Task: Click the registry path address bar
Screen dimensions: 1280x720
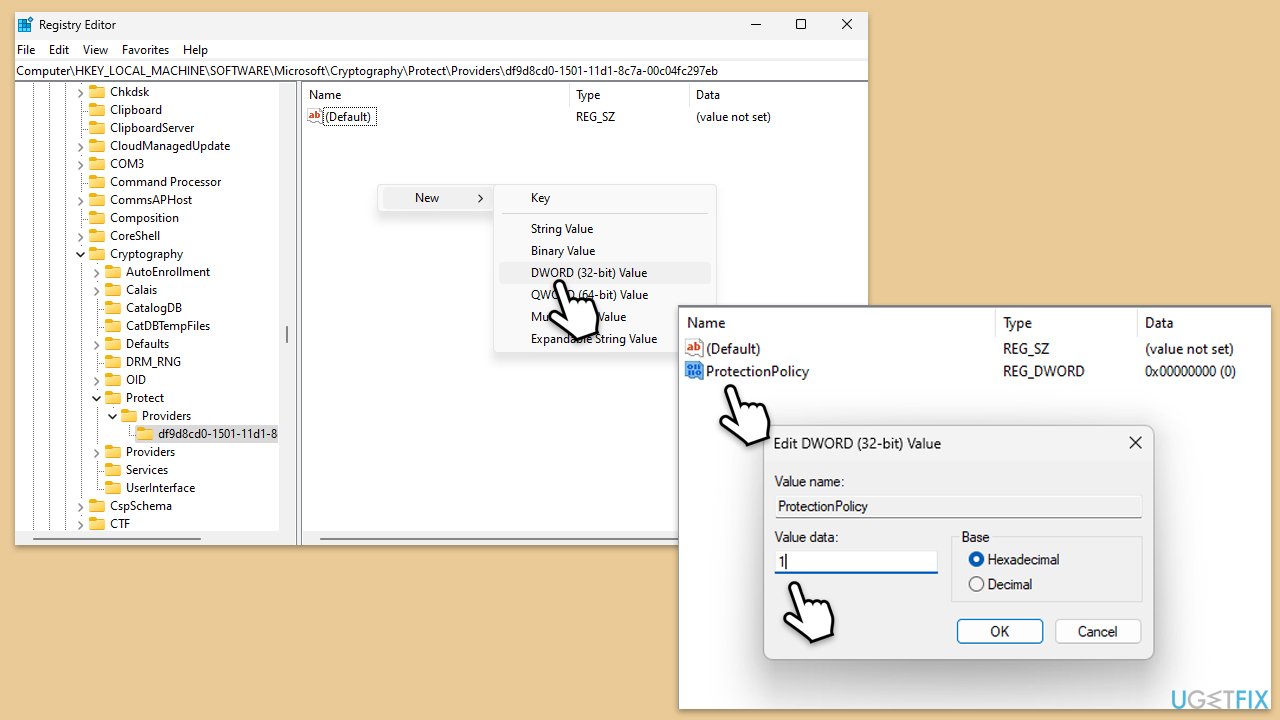Action: point(440,71)
